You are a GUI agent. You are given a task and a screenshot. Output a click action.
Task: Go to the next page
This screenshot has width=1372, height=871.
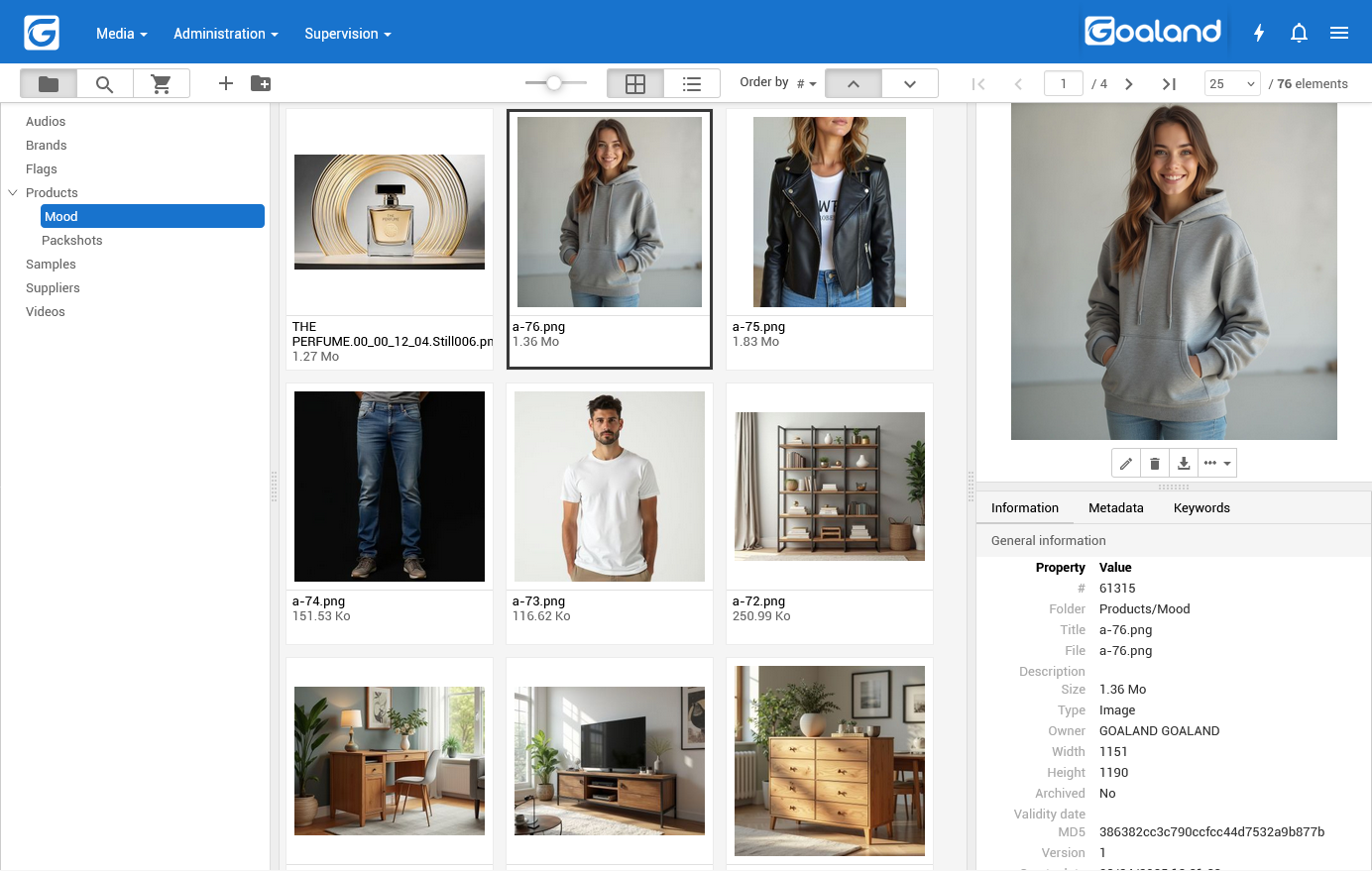pos(1128,84)
